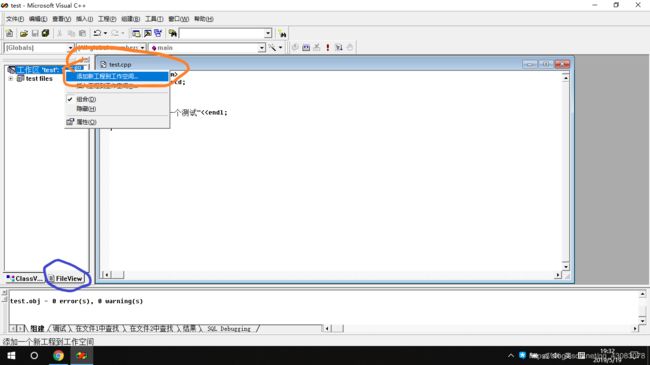
Task: Click the Save floppy disk icon
Action: 35,33
